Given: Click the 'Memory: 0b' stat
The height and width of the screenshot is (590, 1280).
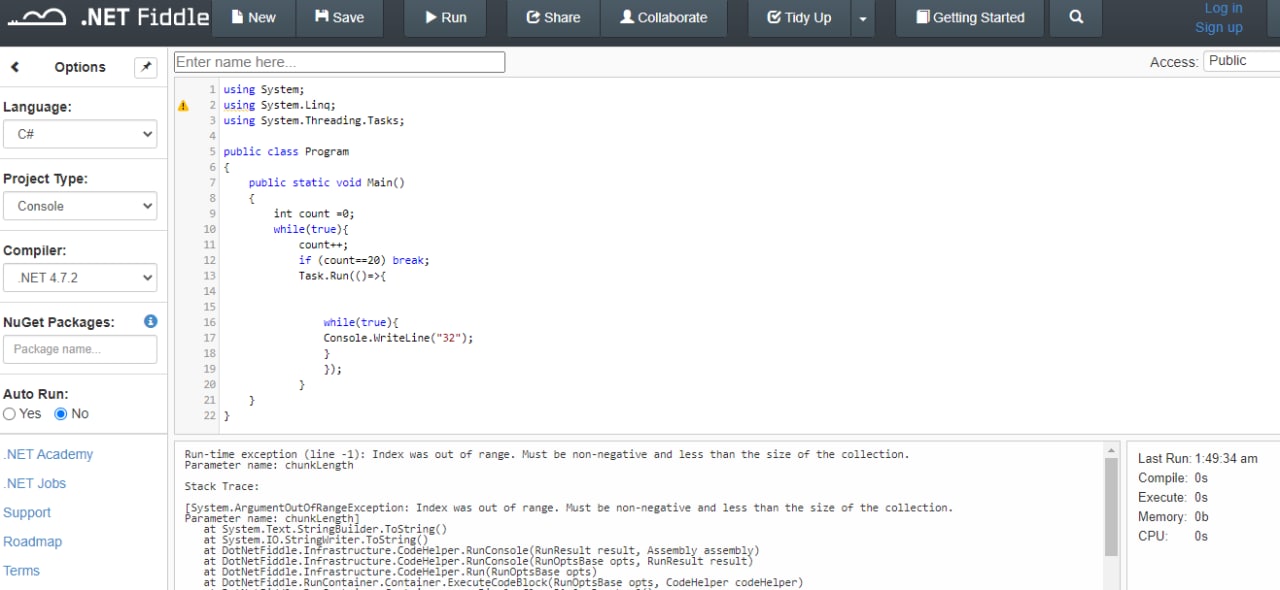Looking at the screenshot, I should pyautogui.click(x=1174, y=516).
